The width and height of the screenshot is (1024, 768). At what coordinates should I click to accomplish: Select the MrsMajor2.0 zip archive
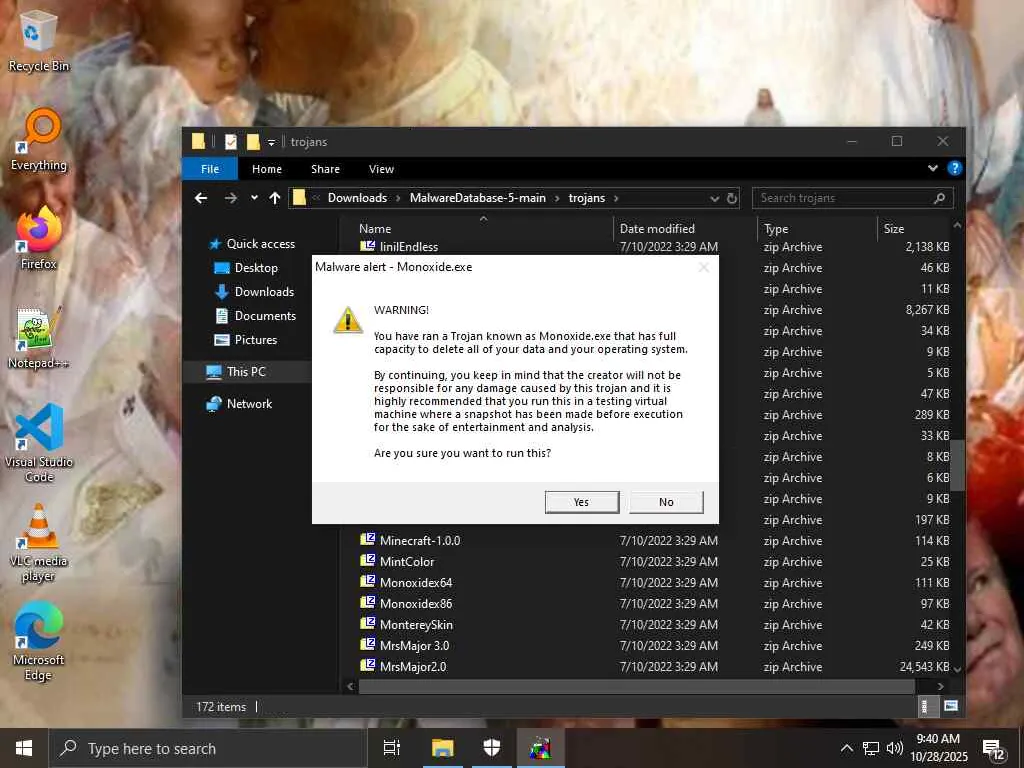pos(402,666)
